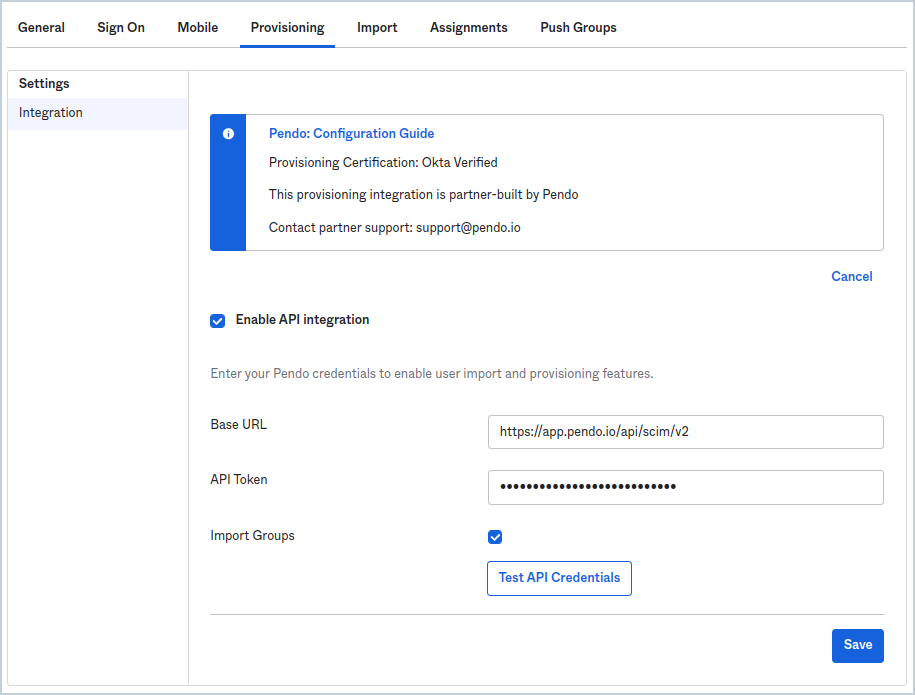
Task: Select Integration in Settings sidebar
Action: point(98,113)
